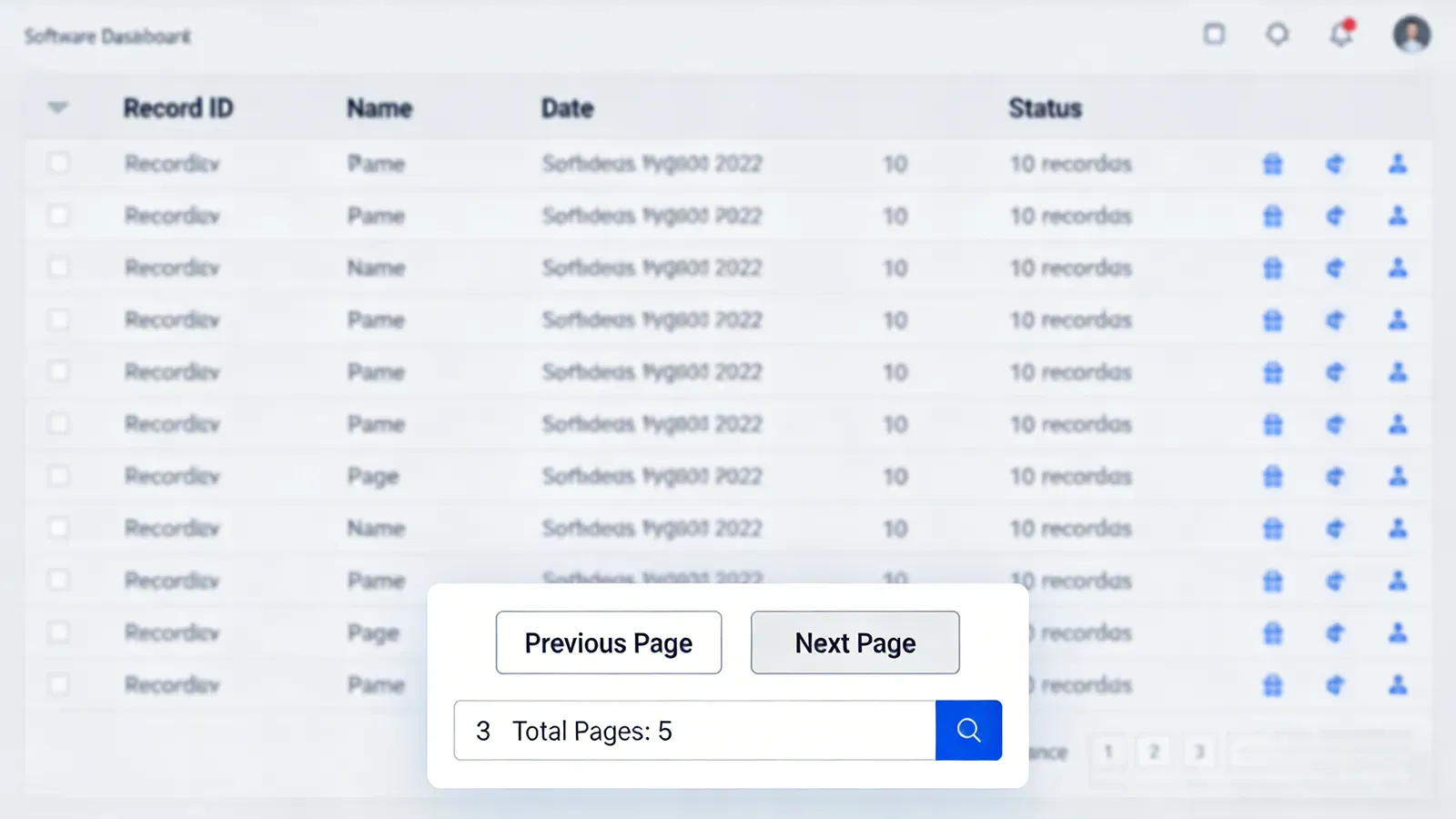Viewport: 1456px width, 819px height.
Task: Select the delete icon on the first record row
Action: coord(1272,164)
